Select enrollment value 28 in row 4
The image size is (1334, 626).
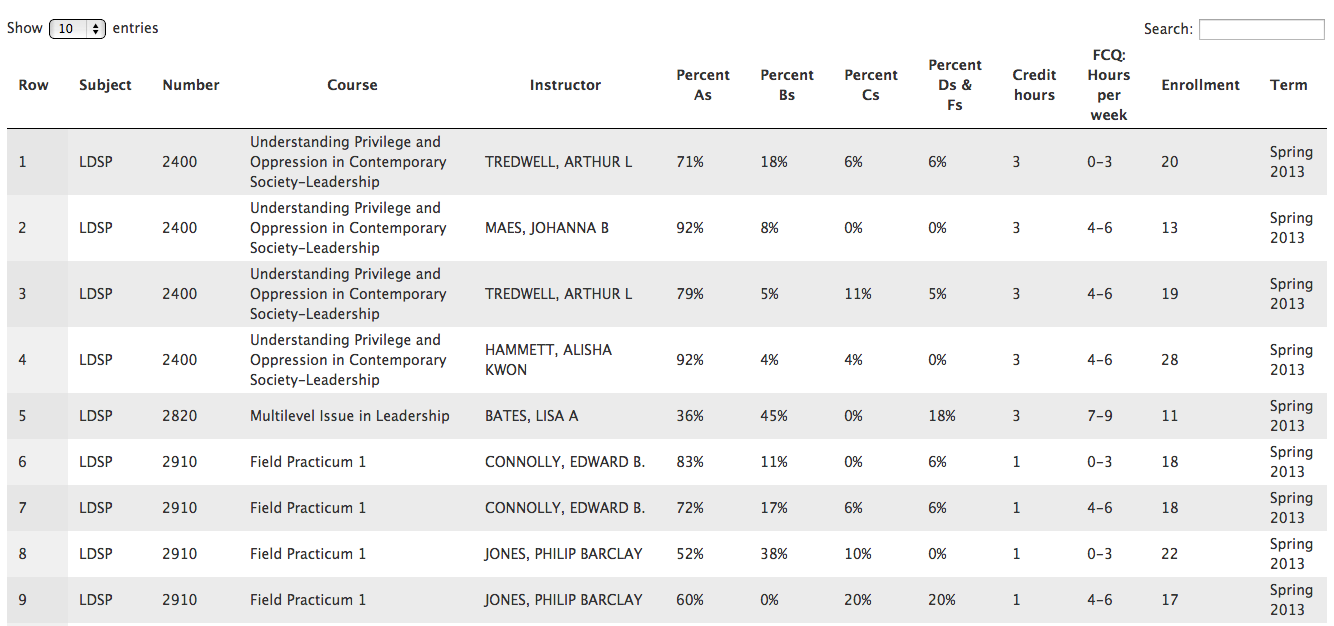coord(1169,360)
